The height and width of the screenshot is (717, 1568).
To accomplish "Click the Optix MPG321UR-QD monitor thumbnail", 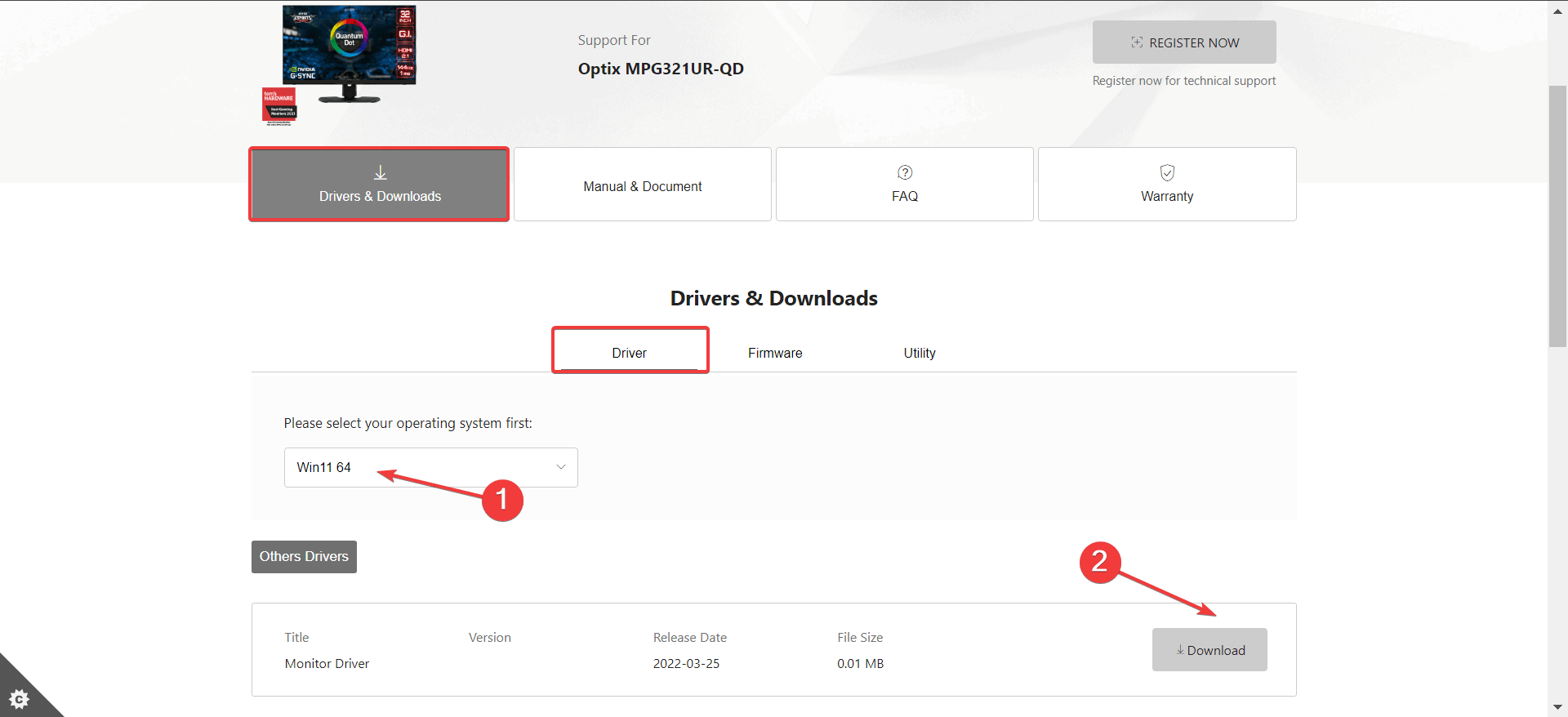I will (350, 53).
